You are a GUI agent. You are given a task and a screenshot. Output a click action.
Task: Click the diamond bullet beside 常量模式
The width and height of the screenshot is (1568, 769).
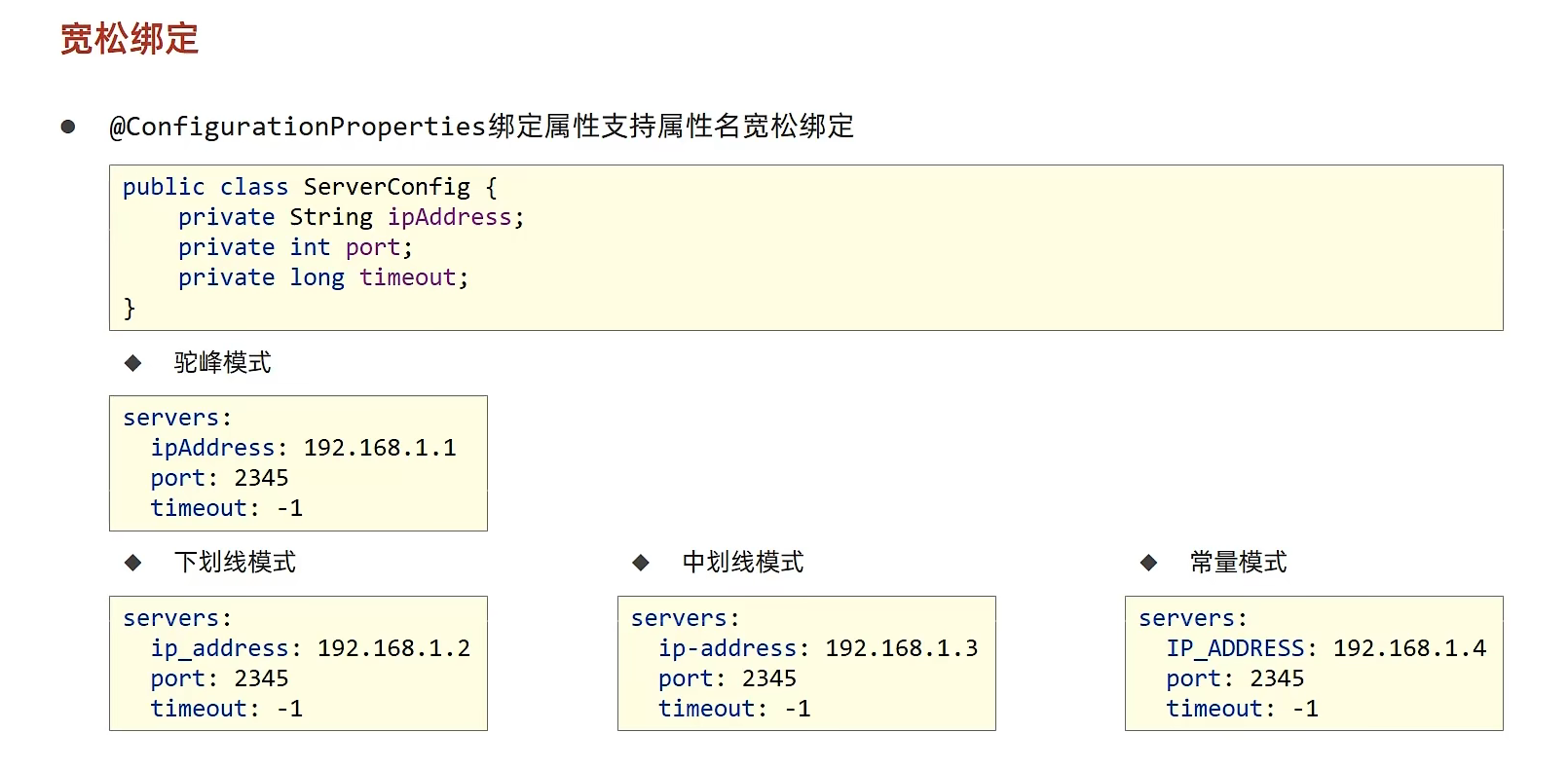[1149, 563]
